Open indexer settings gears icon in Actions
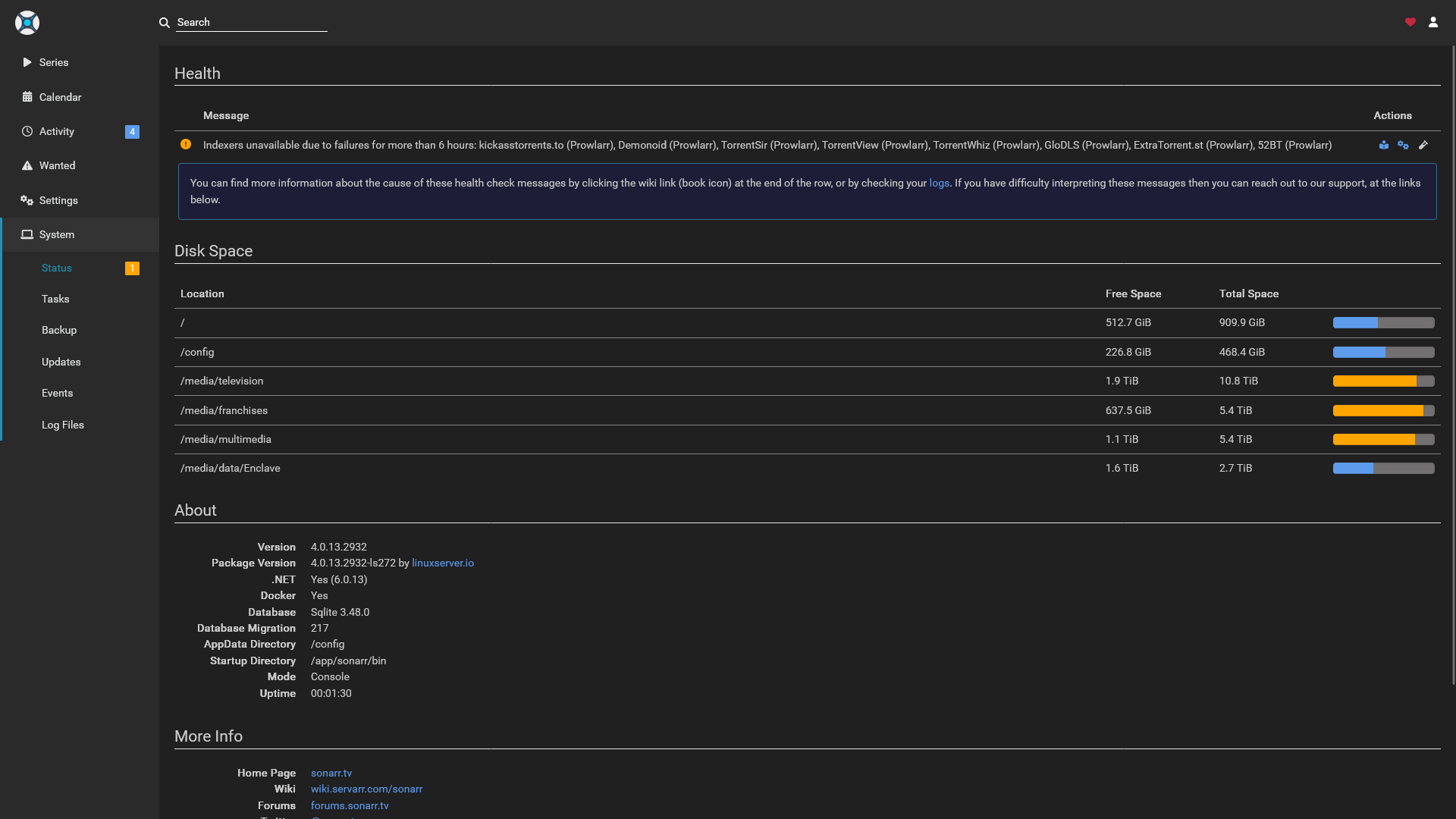 tap(1403, 145)
